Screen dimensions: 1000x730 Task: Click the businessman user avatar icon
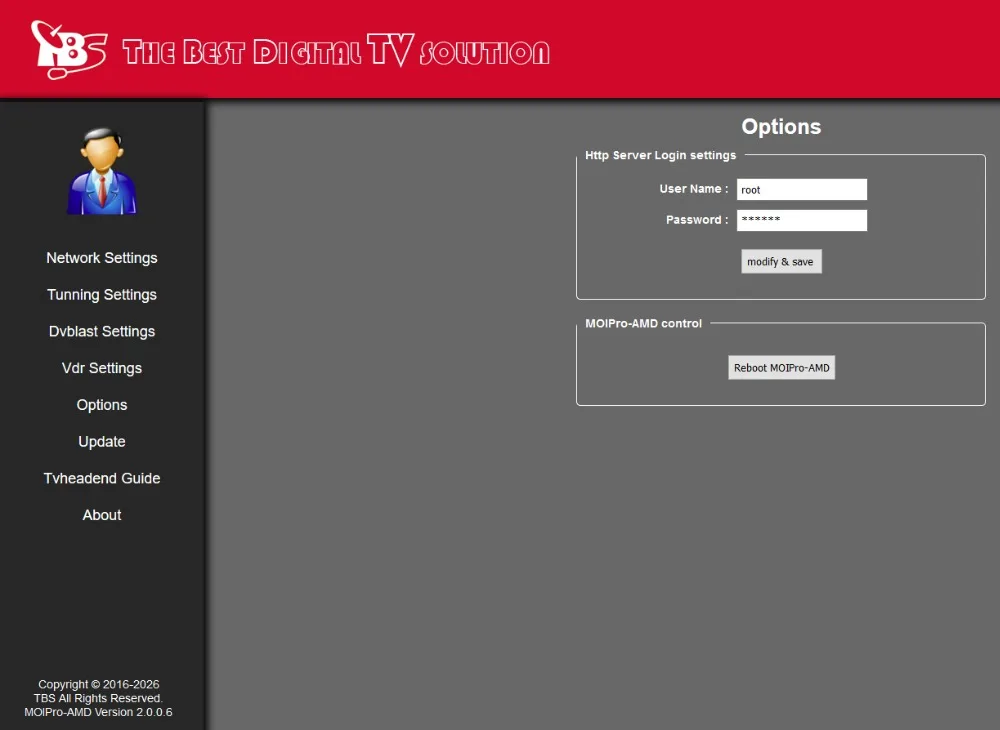pos(101,172)
